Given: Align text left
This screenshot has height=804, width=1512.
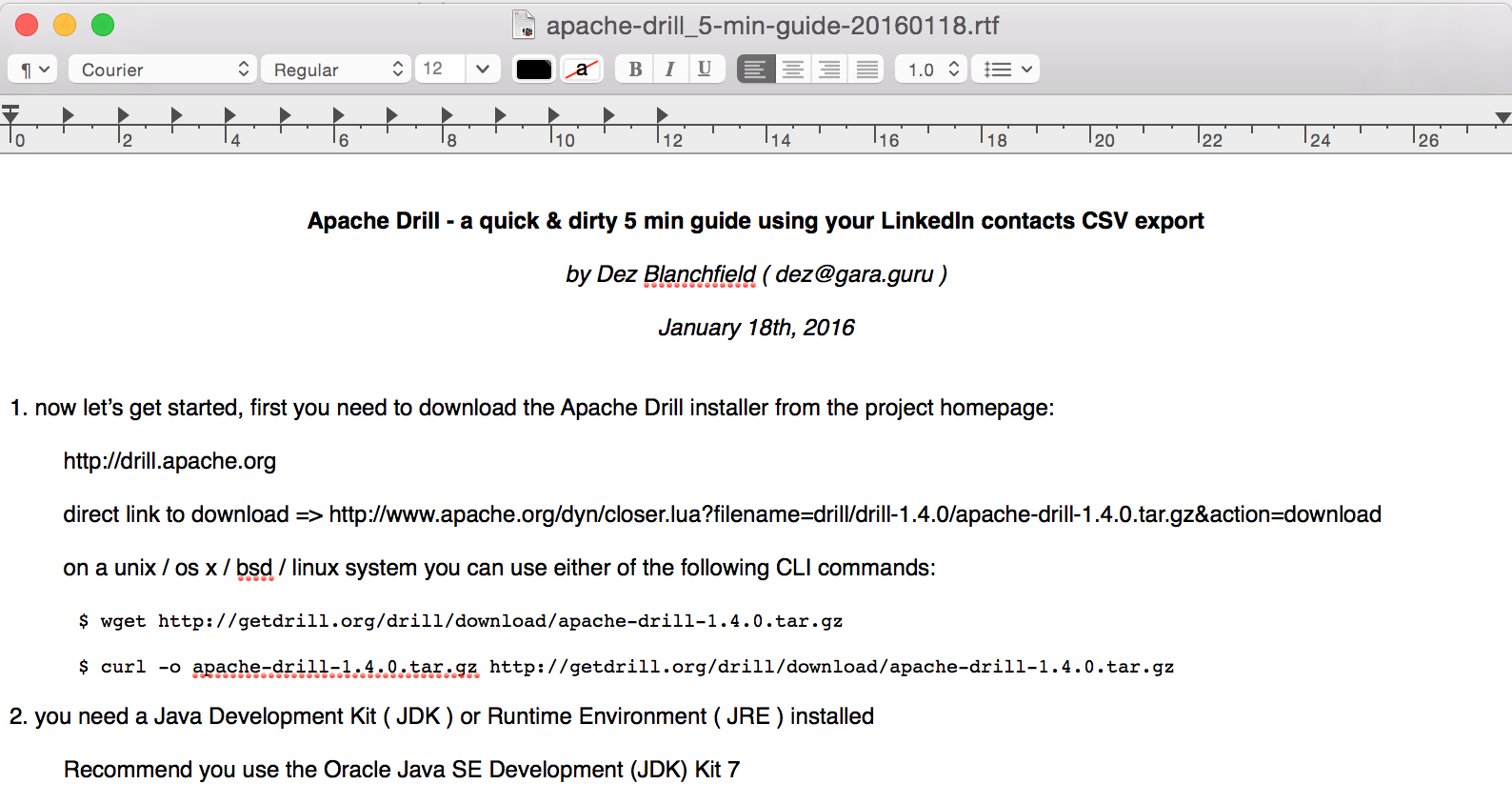Looking at the screenshot, I should 755,70.
